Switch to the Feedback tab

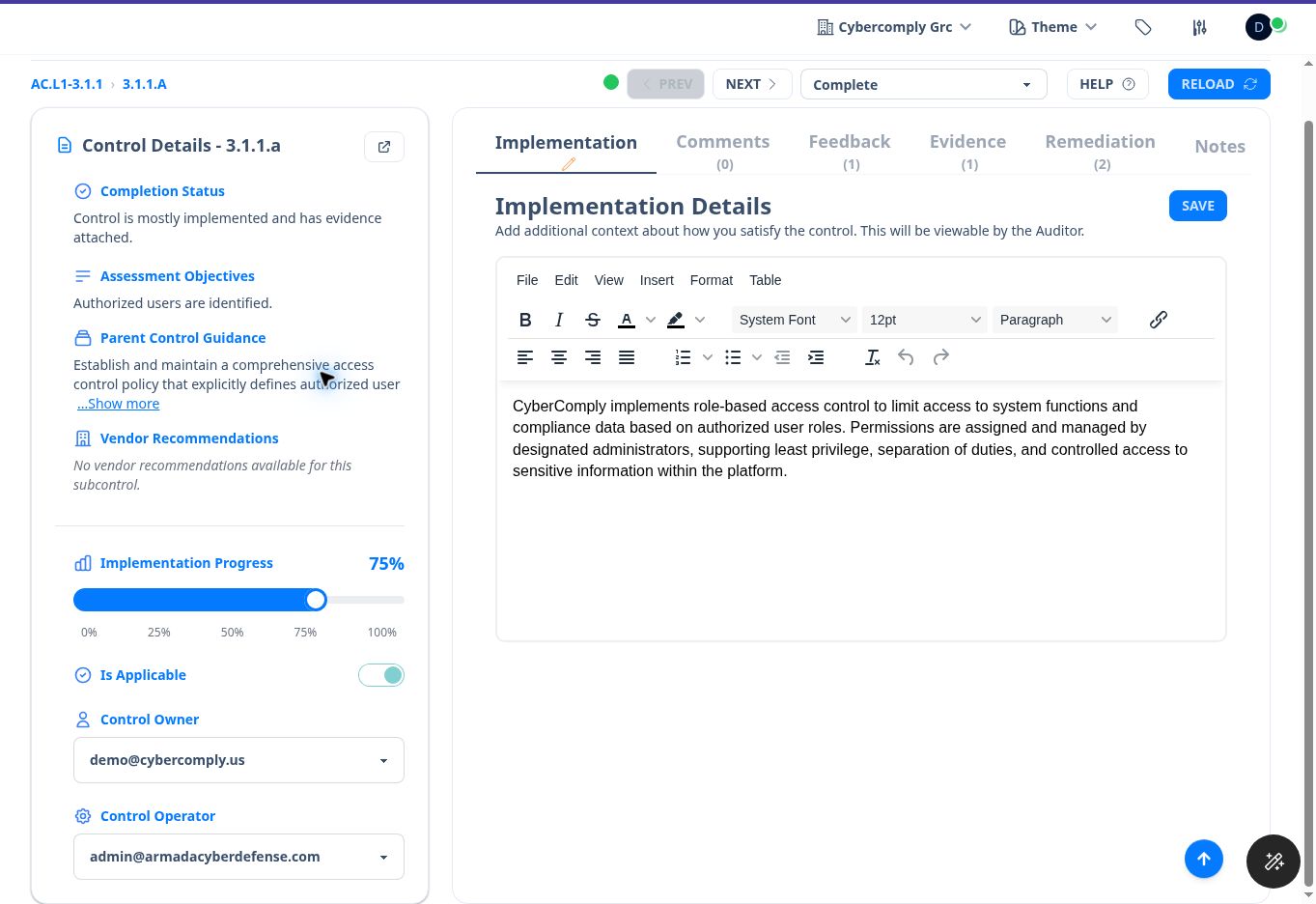coord(850,151)
